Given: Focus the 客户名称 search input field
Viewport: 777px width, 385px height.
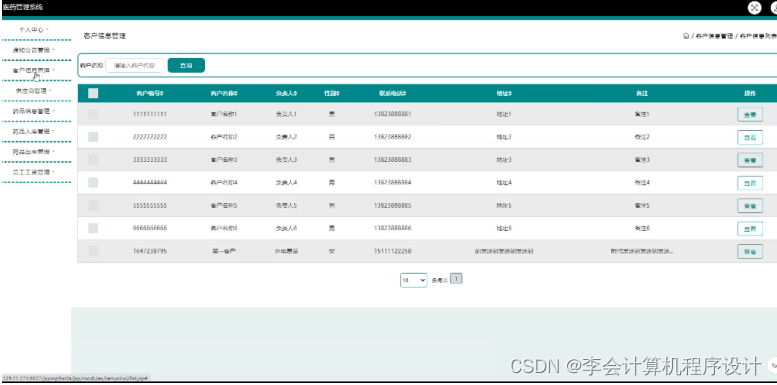Looking at the screenshot, I should pyautogui.click(x=134, y=65).
